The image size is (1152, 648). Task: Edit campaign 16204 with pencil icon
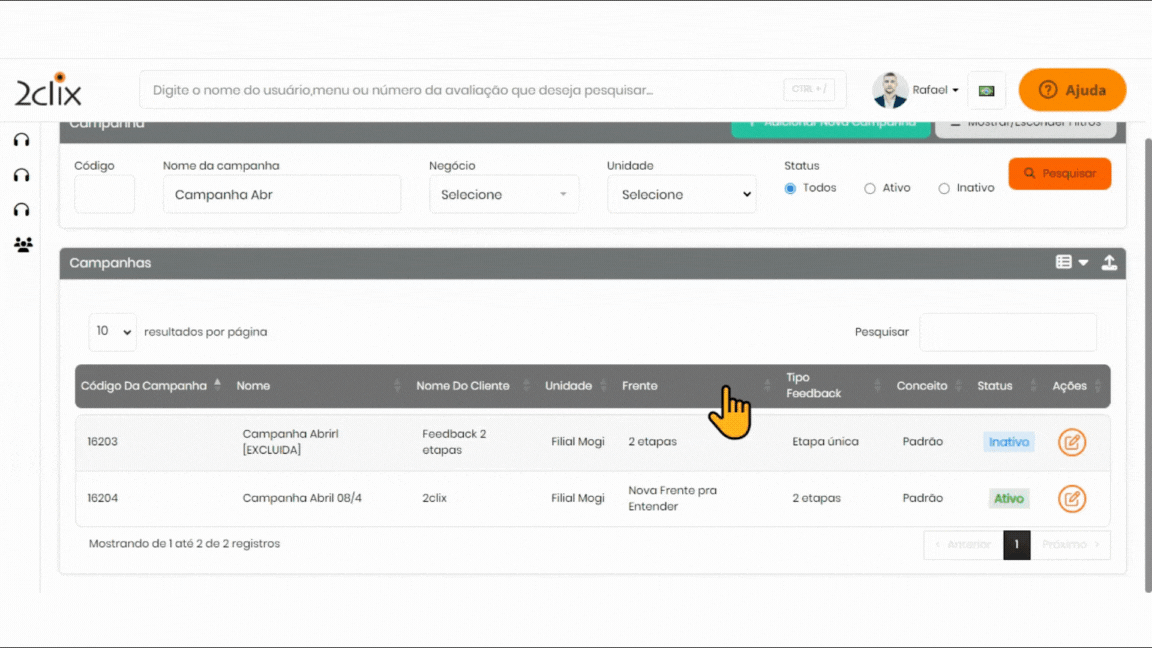pos(1071,498)
